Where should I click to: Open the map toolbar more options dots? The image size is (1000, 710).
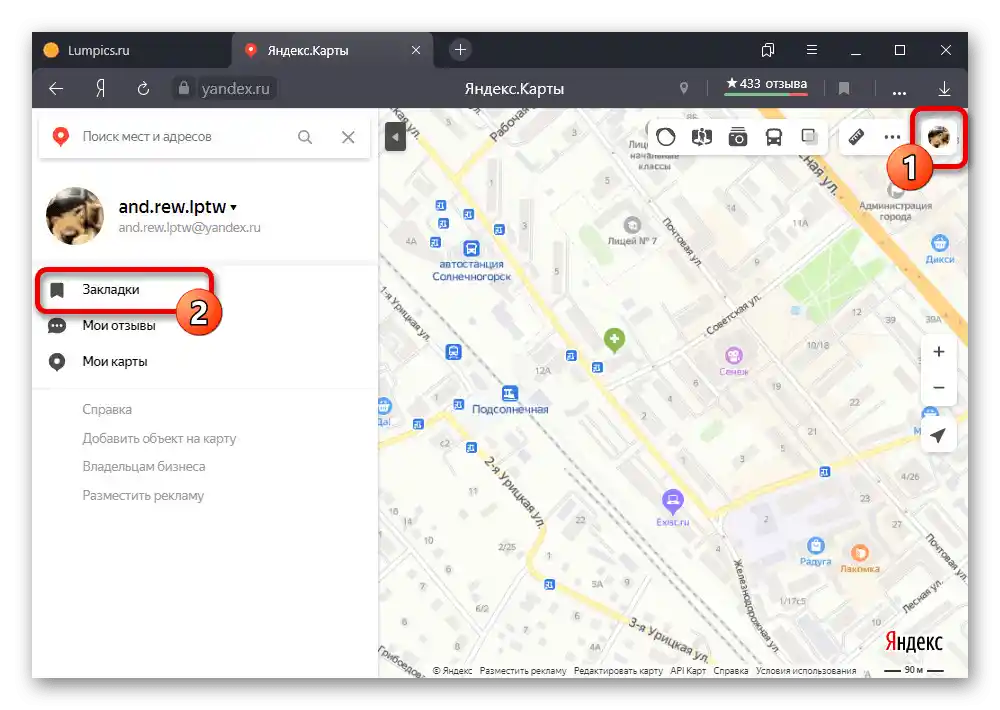[x=892, y=137]
